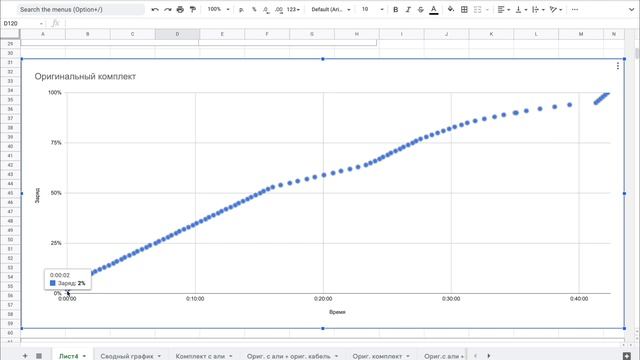Open the Лист4 tab options arrow
Image resolution: width=640 pixels, height=360 pixels.
click(x=84, y=356)
